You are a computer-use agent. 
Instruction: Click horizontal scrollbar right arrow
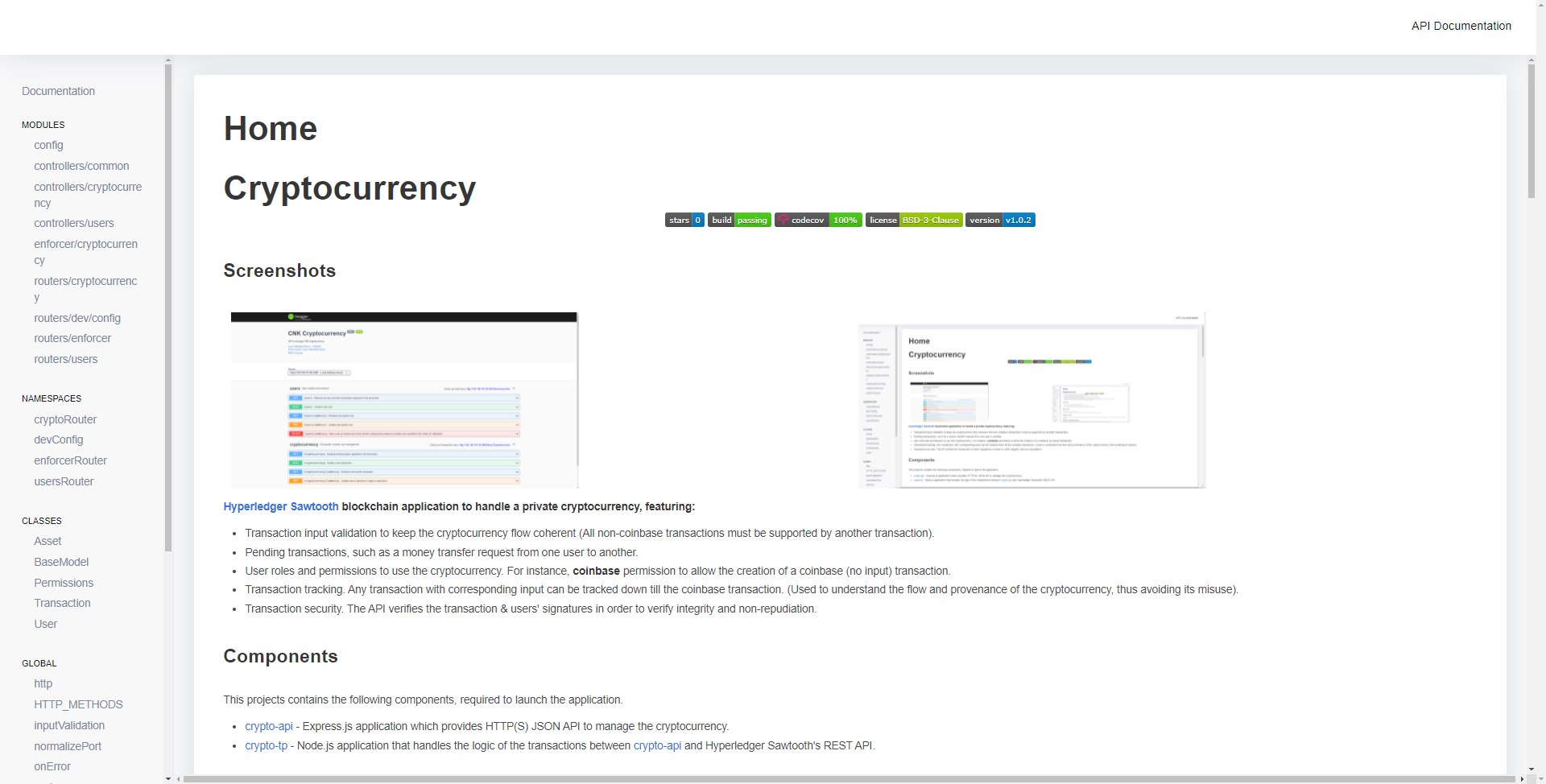click(1522, 779)
